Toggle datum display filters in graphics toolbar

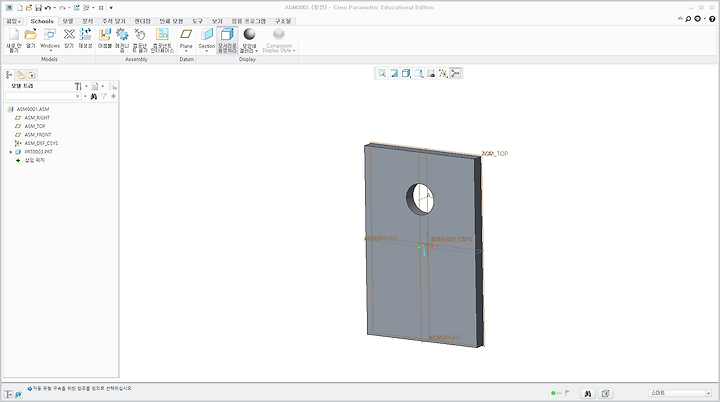click(443, 74)
